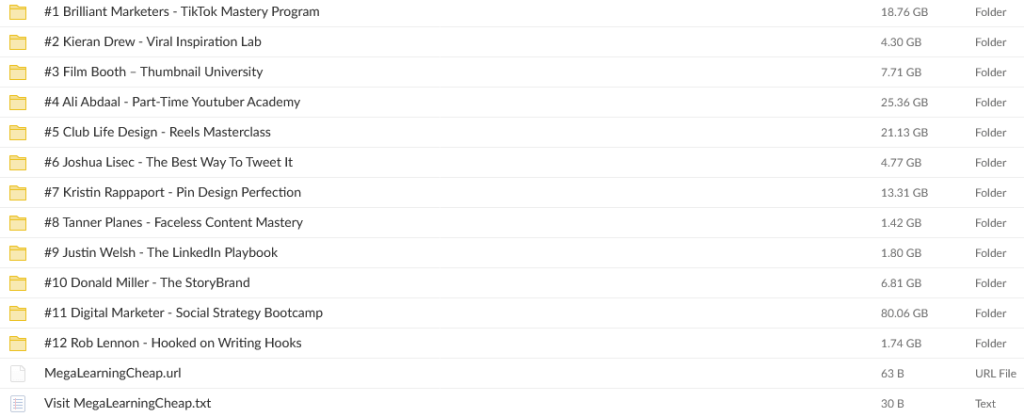The image size is (1024, 417).
Task: Open Justin Welsh - The LinkedIn Playbook
Action: click(161, 253)
